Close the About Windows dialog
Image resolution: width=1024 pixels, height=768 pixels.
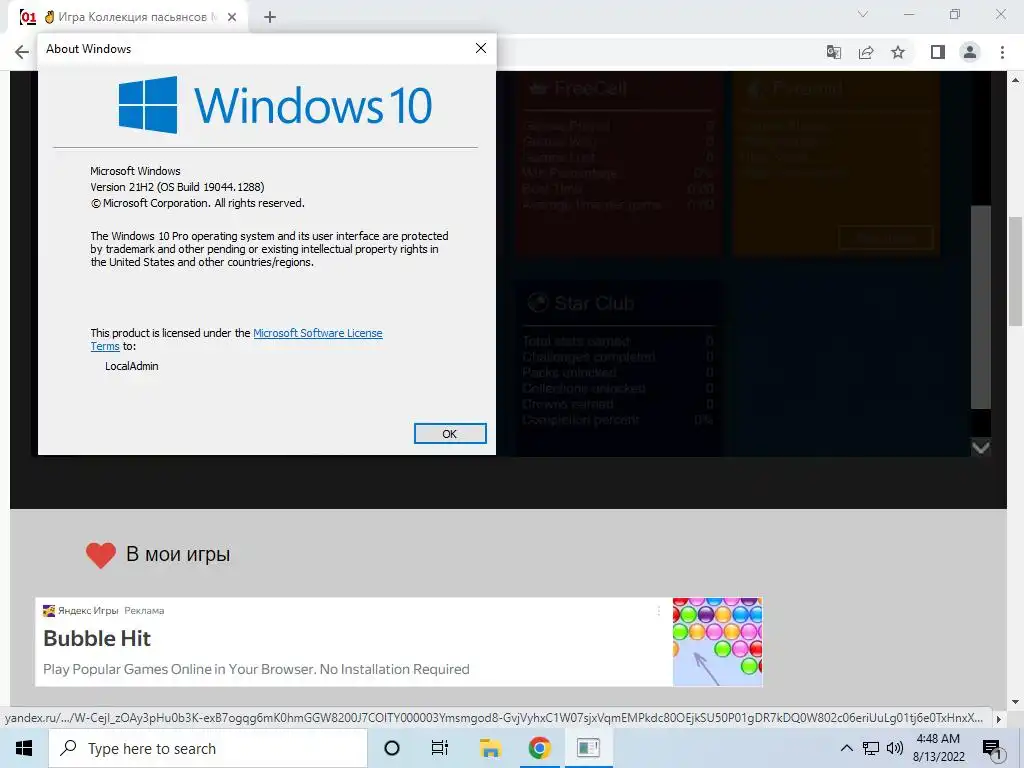pyautogui.click(x=481, y=48)
